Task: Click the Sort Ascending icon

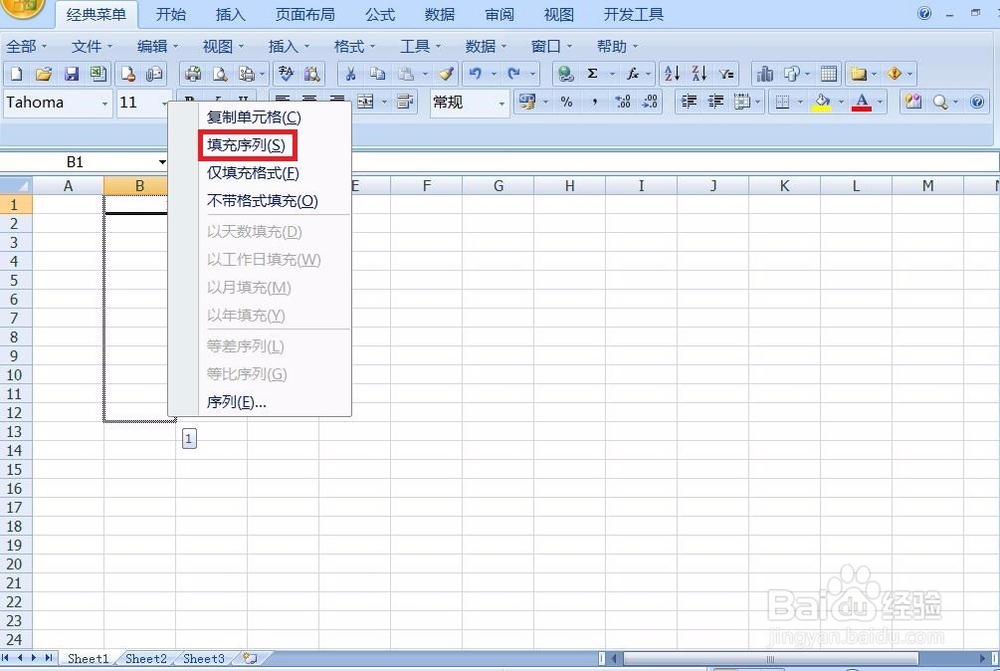Action: [672, 73]
